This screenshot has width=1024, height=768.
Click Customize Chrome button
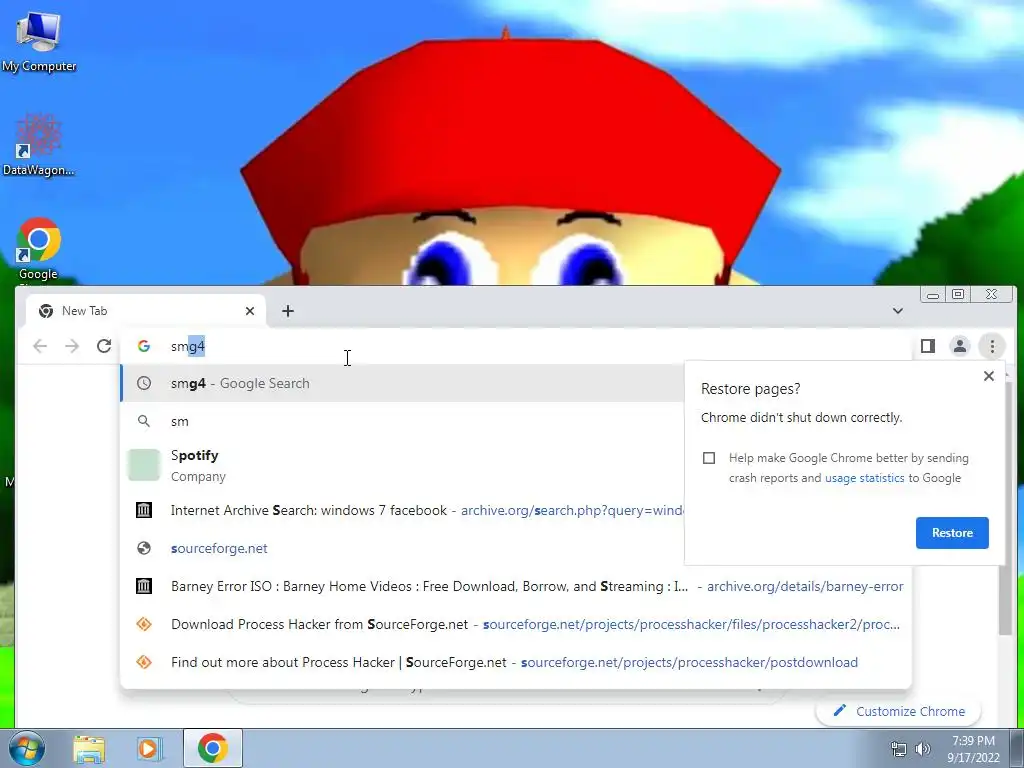point(898,711)
